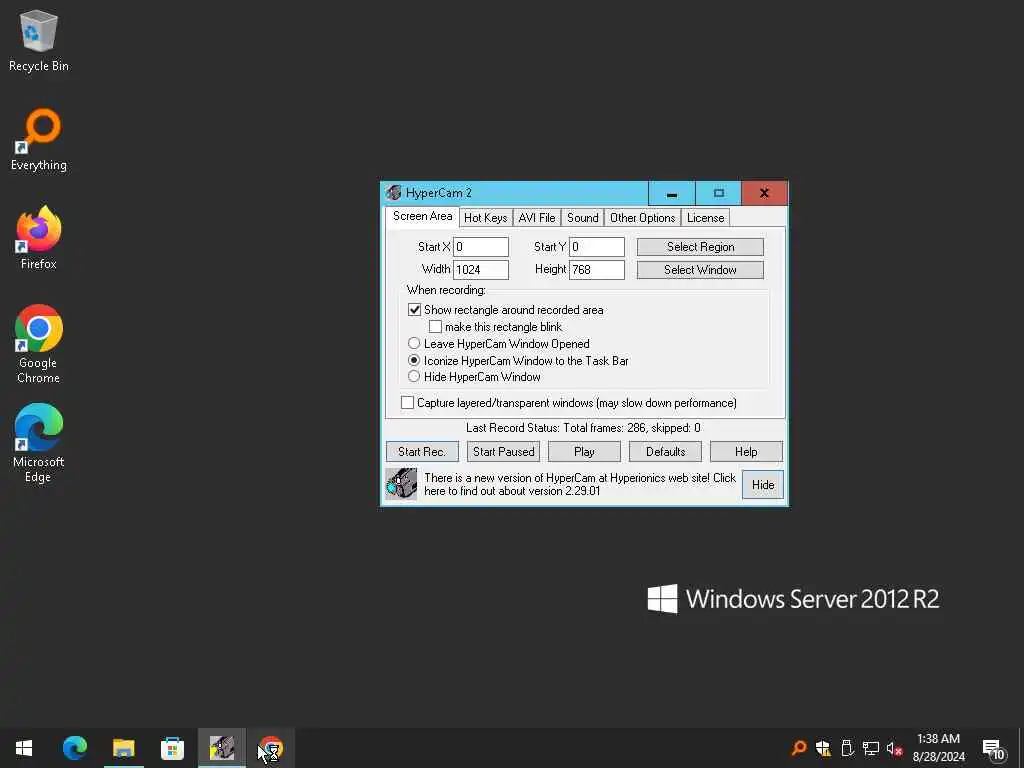
Task: Enable Capture layered/transparent windows
Action: (407, 402)
